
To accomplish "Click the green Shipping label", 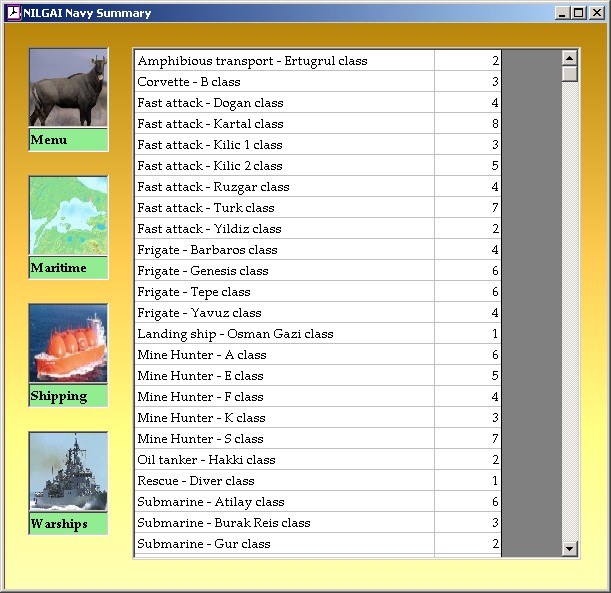I will tap(68, 396).
